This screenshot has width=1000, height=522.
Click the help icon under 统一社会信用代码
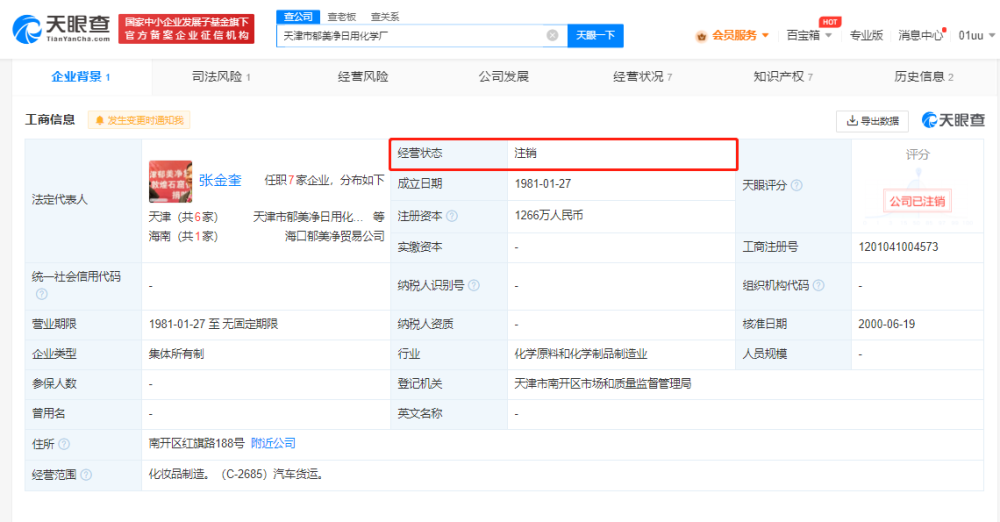click(x=41, y=294)
